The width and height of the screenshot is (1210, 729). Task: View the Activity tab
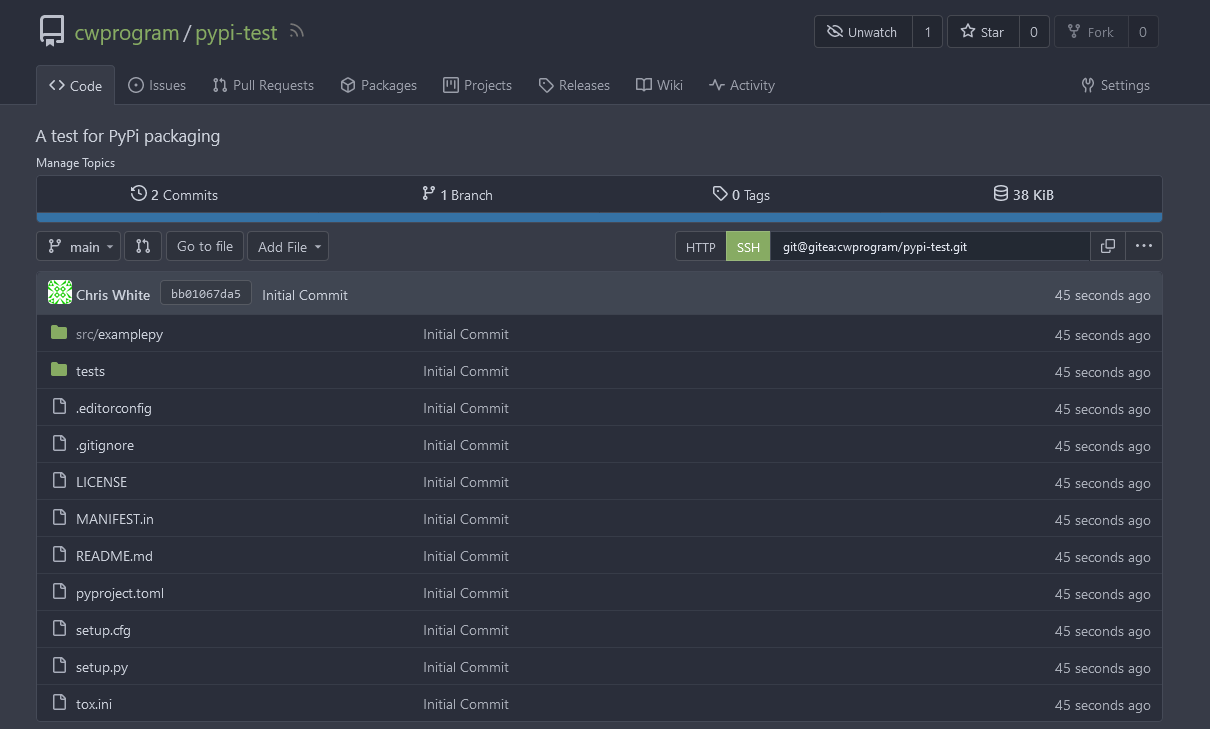pyautogui.click(x=741, y=85)
